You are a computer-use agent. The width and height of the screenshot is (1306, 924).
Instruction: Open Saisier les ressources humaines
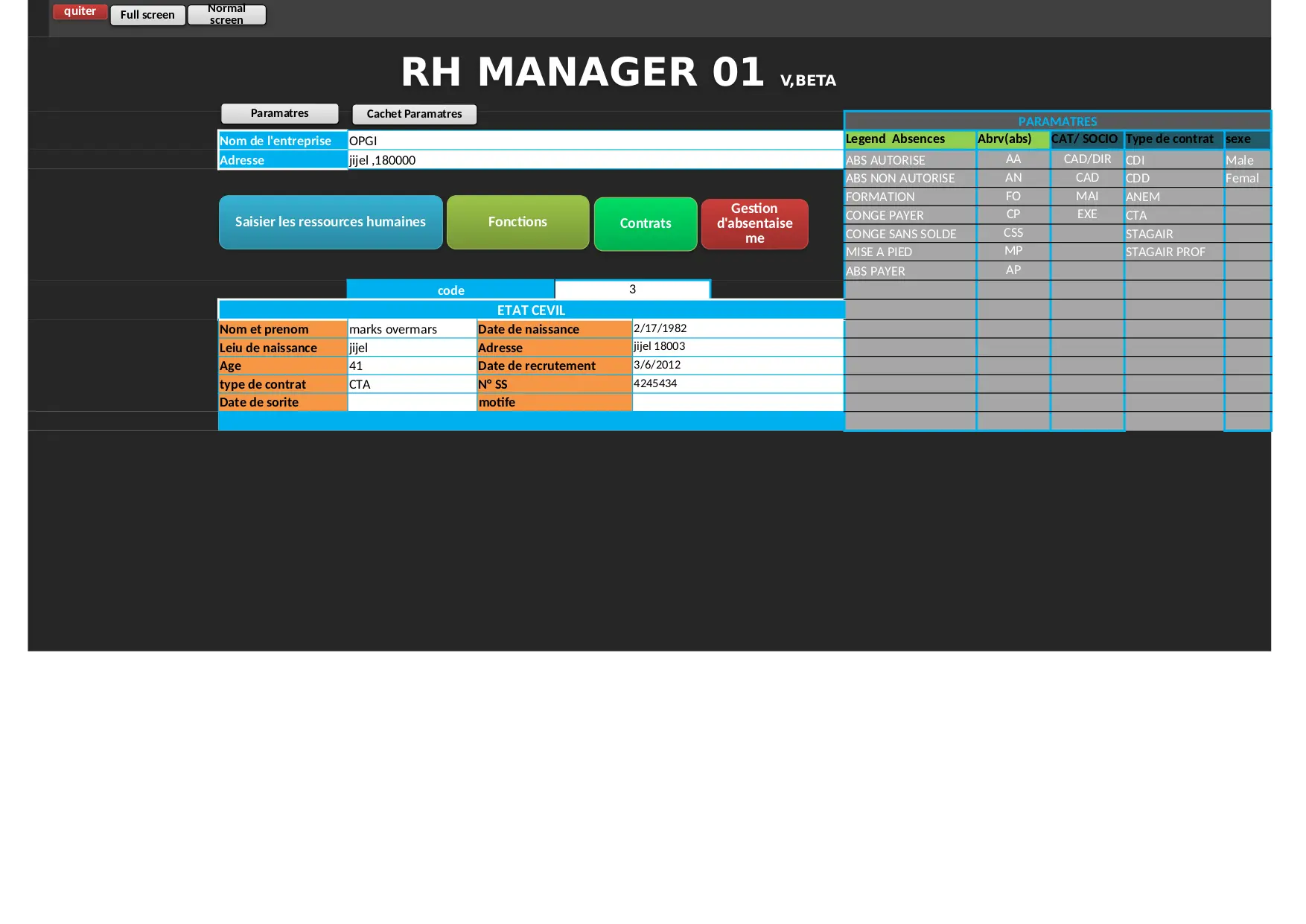(x=331, y=222)
